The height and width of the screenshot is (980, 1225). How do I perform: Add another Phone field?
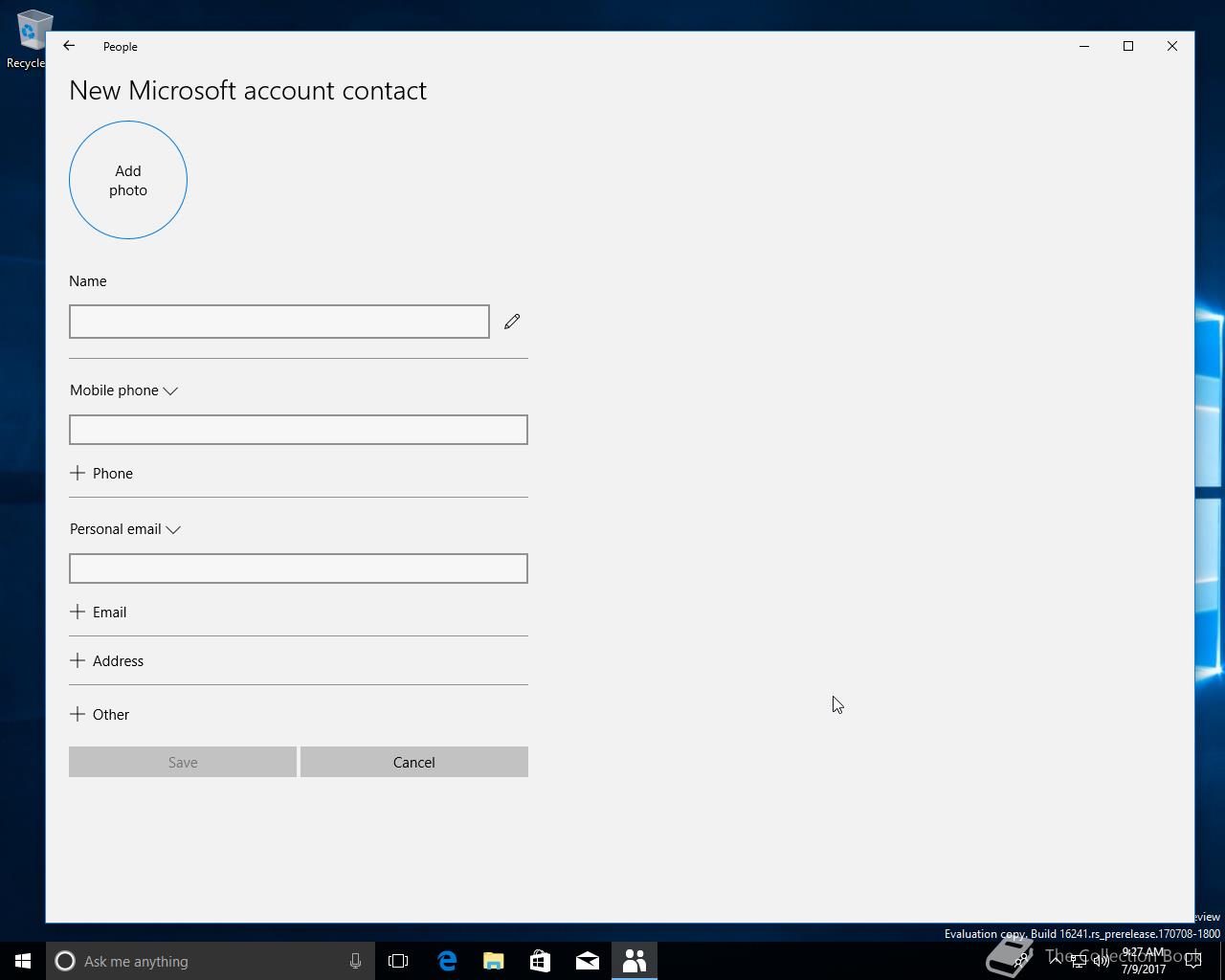(x=101, y=474)
